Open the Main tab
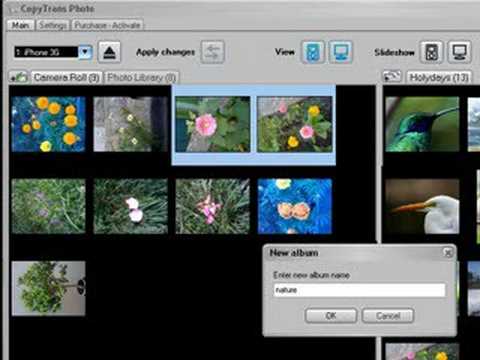The width and height of the screenshot is (480, 360). (21, 25)
